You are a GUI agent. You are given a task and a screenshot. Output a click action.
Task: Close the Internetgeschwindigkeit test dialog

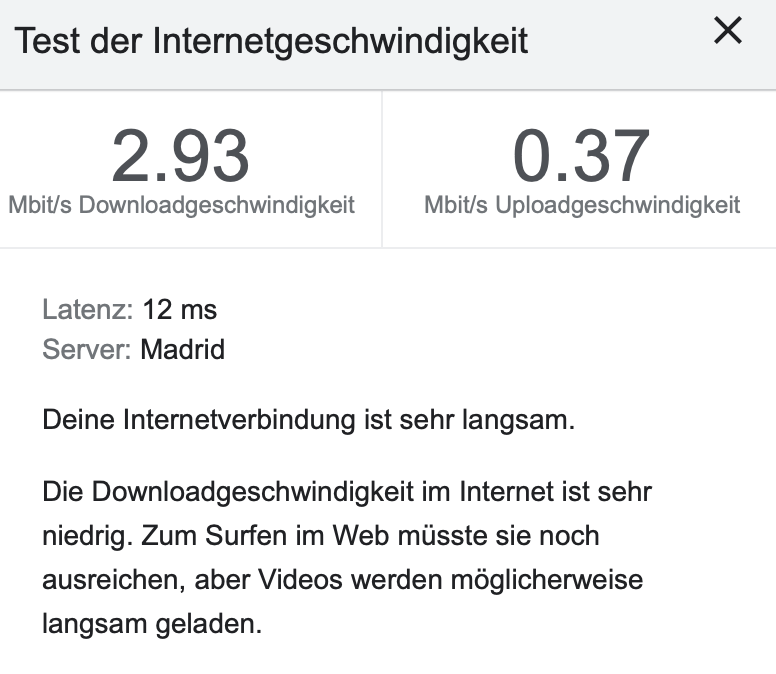tap(728, 32)
